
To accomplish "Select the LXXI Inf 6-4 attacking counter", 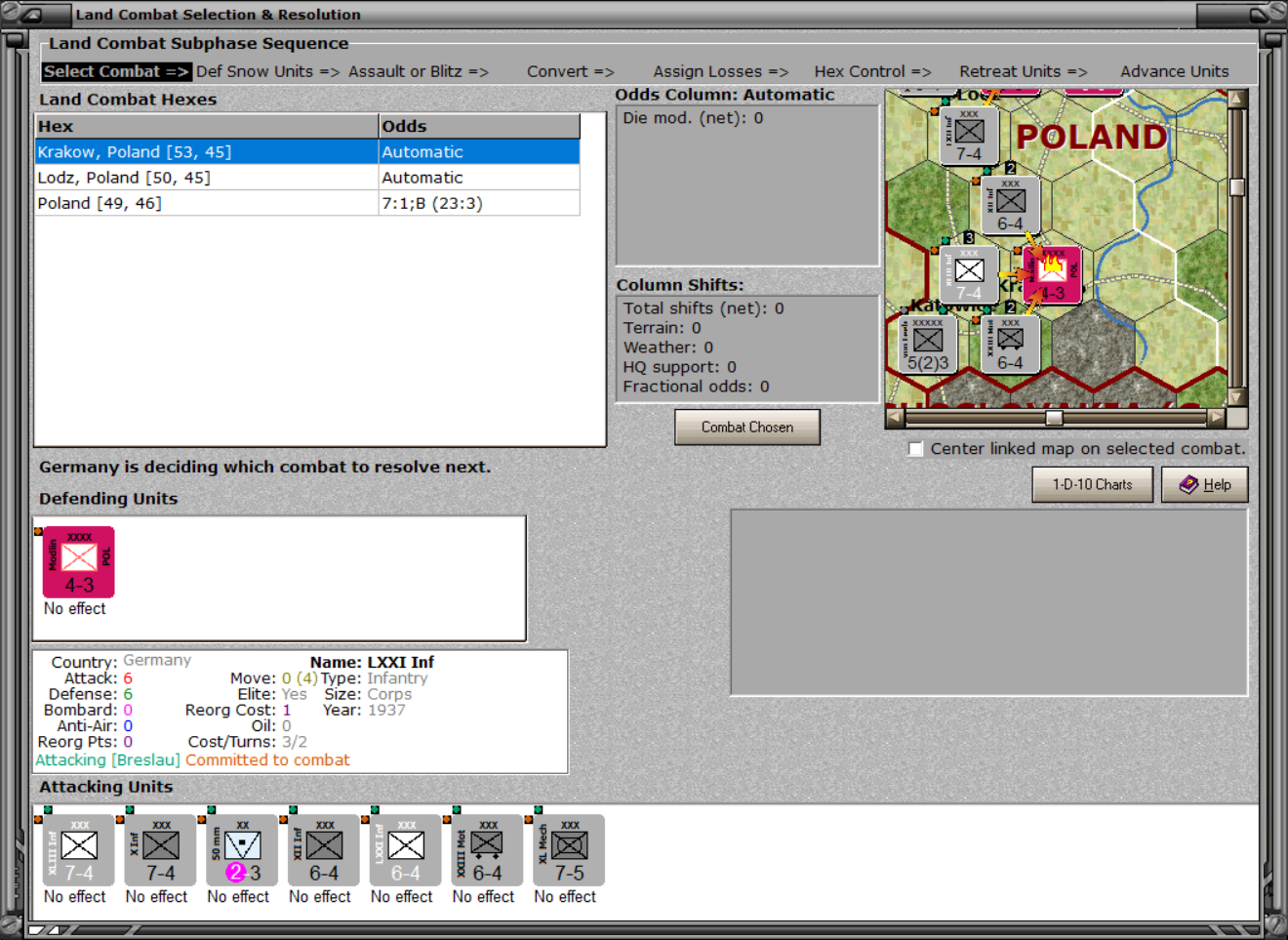I will tap(406, 850).
